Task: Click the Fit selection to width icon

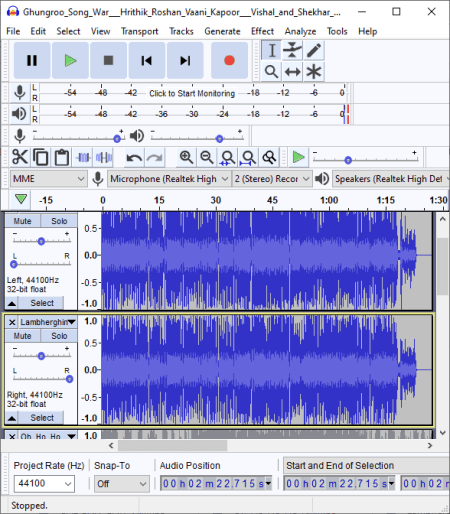Action: [x=227, y=157]
